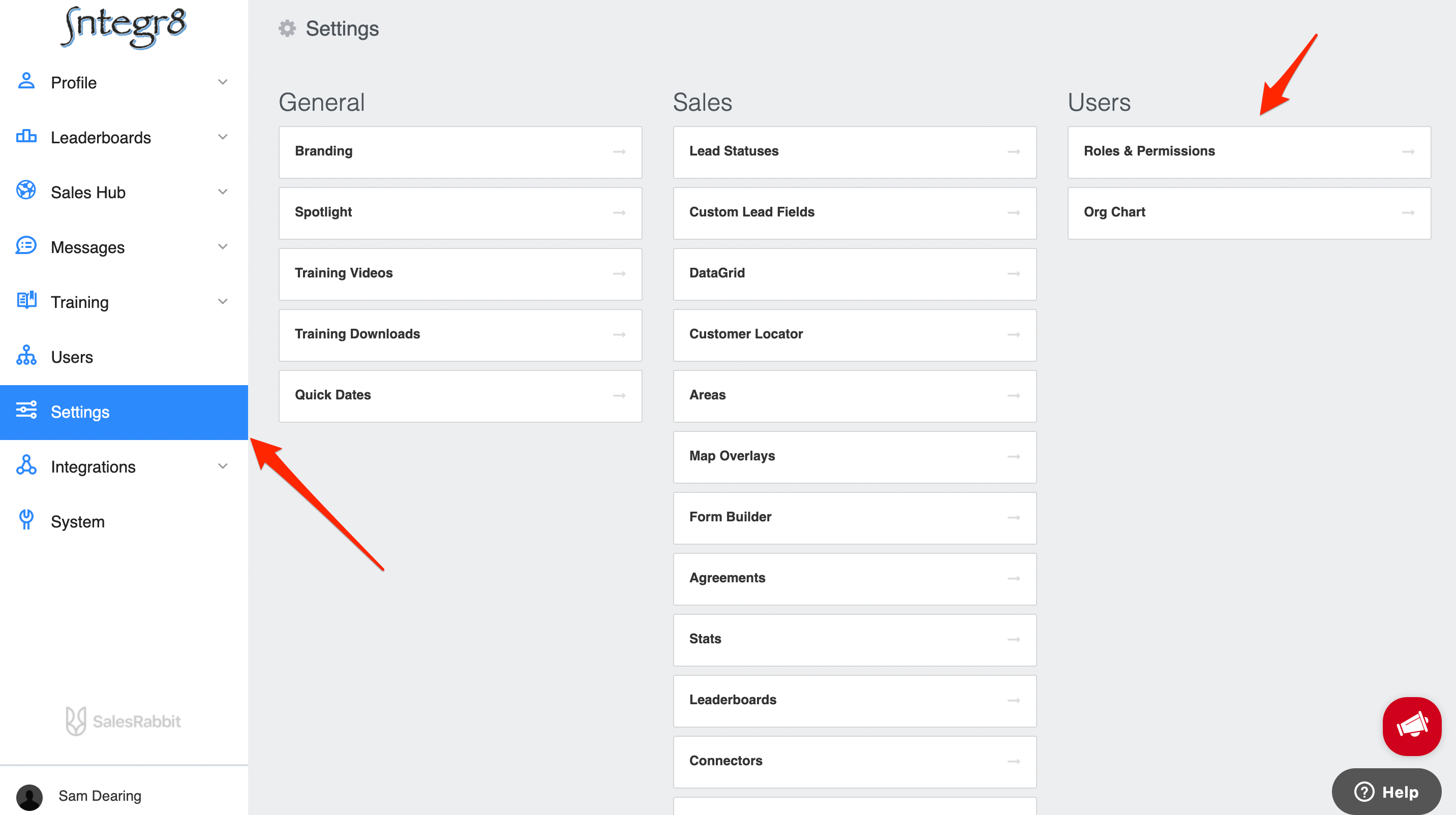This screenshot has height=815, width=1456.
Task: Click the Messages chat bubble icon
Action: [26, 245]
